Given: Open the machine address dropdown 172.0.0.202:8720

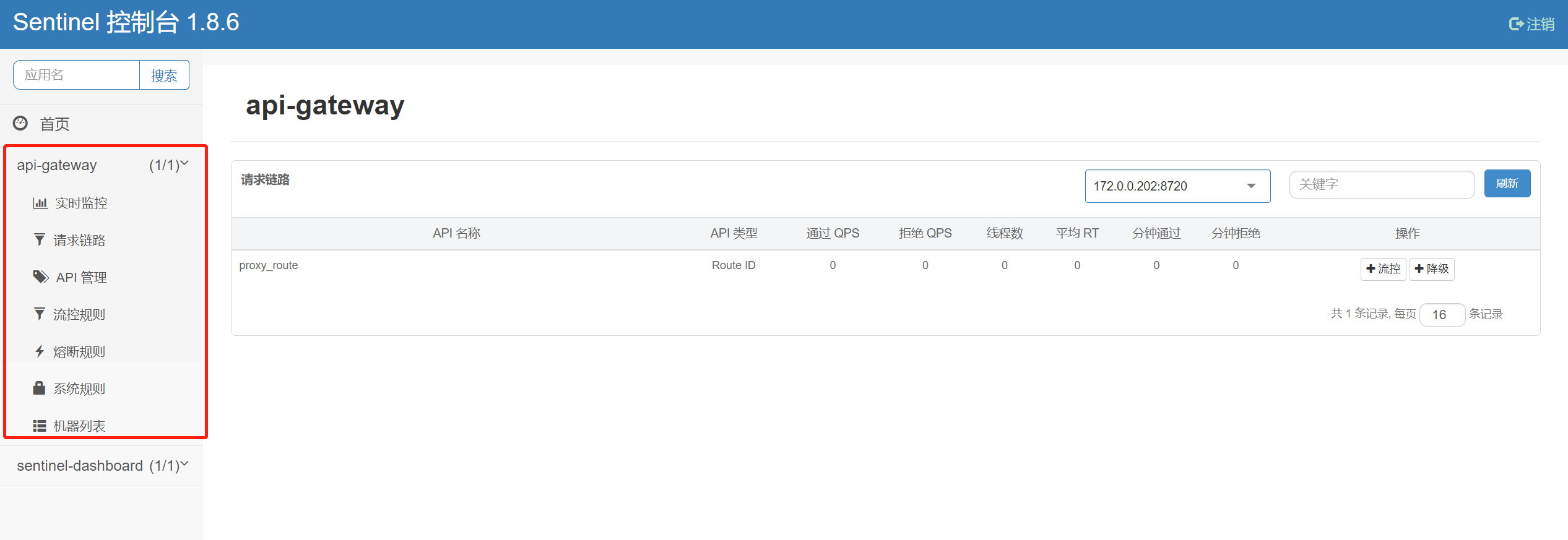Looking at the screenshot, I should (x=1177, y=186).
